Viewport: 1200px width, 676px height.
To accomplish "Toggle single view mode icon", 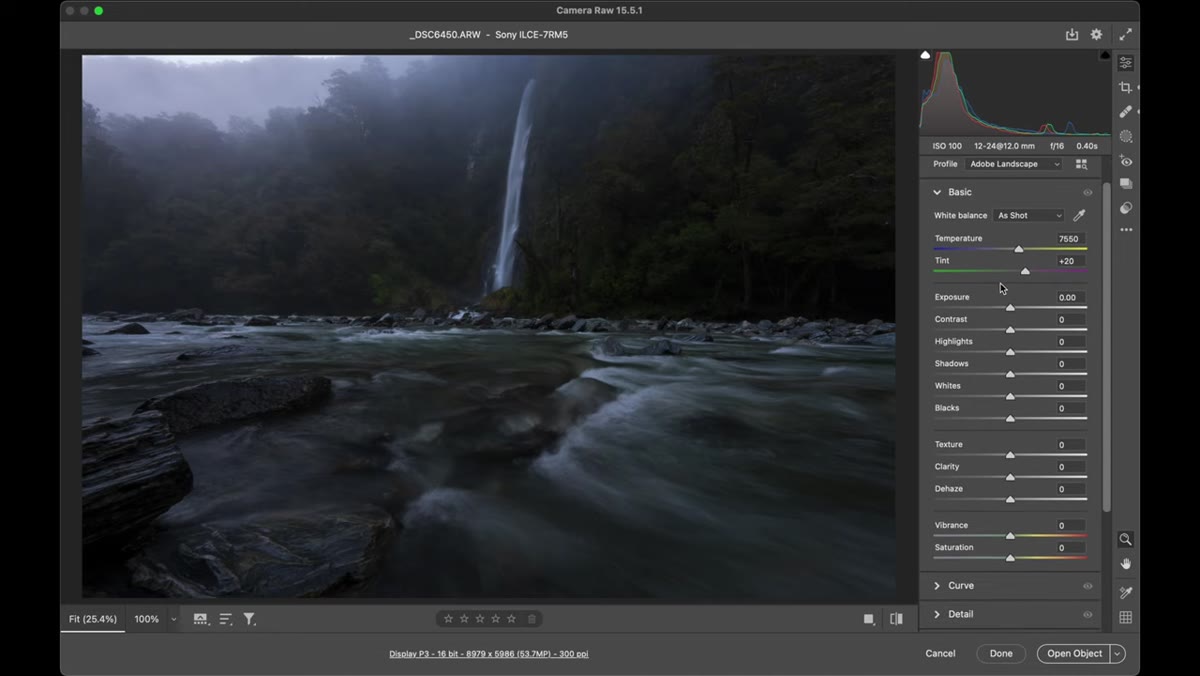I will (x=869, y=619).
